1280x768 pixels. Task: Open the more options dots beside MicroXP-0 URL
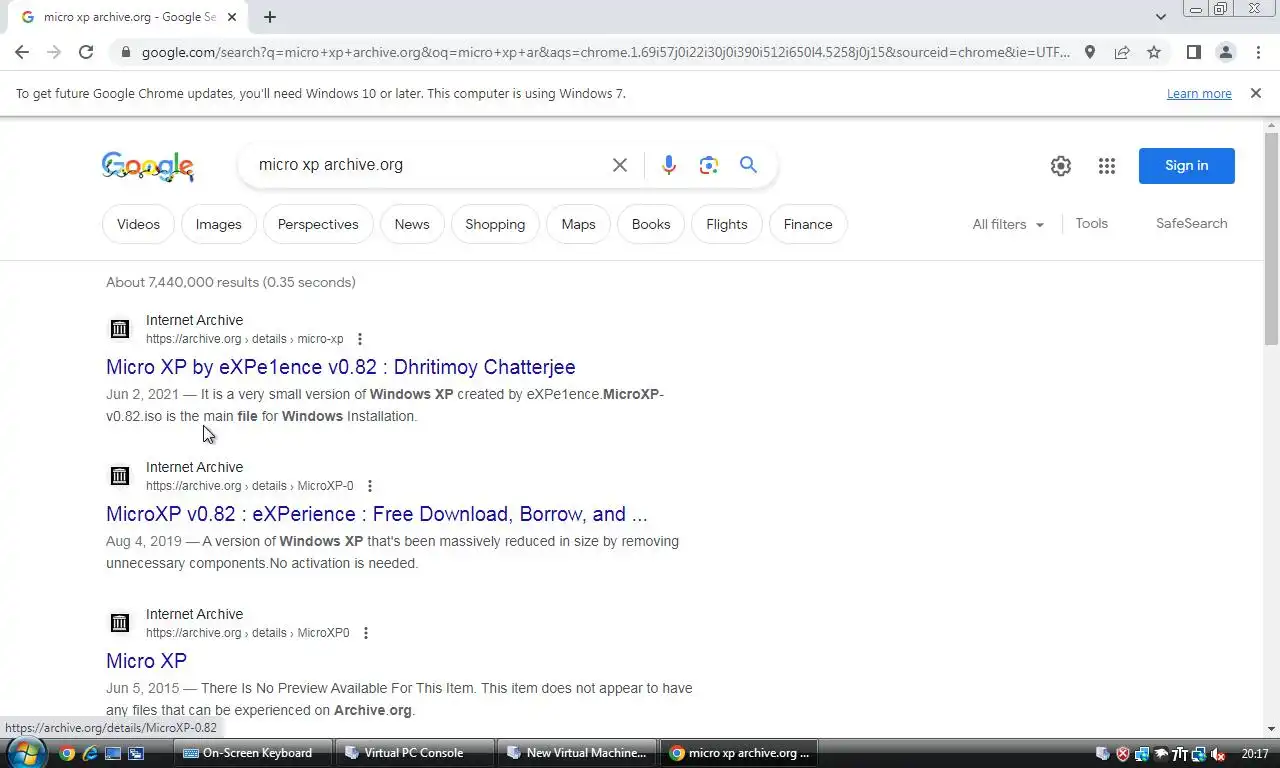tap(370, 486)
